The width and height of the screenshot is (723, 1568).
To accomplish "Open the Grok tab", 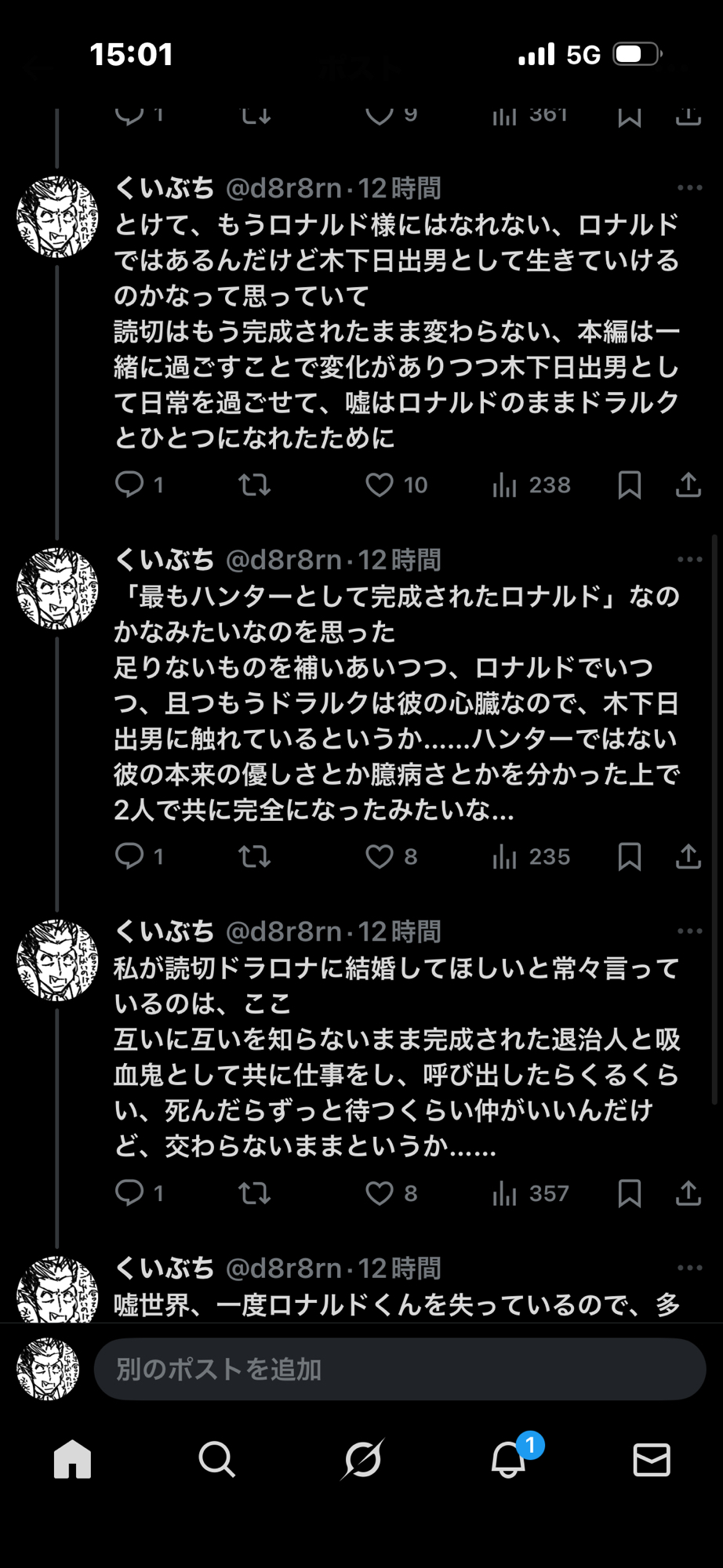I will click(x=362, y=1460).
